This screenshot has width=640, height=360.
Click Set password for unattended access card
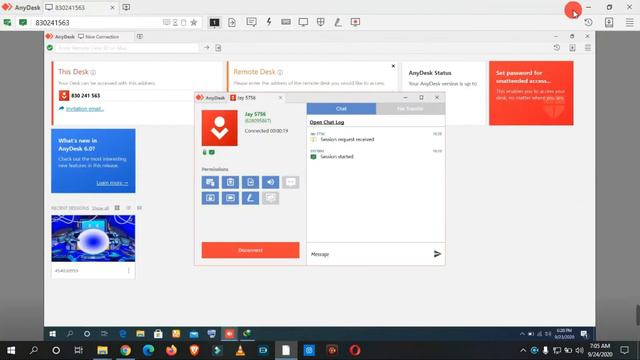click(x=531, y=93)
